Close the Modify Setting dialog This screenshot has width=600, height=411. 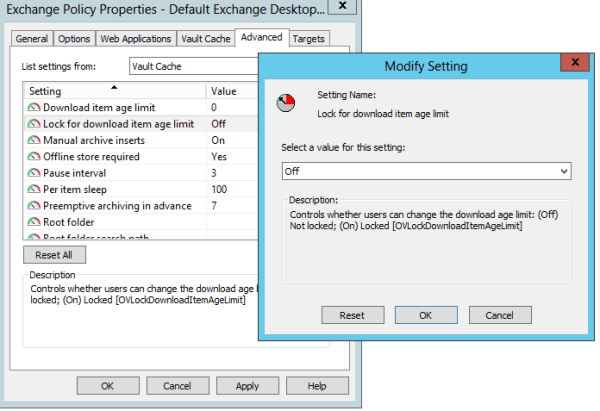(x=571, y=65)
